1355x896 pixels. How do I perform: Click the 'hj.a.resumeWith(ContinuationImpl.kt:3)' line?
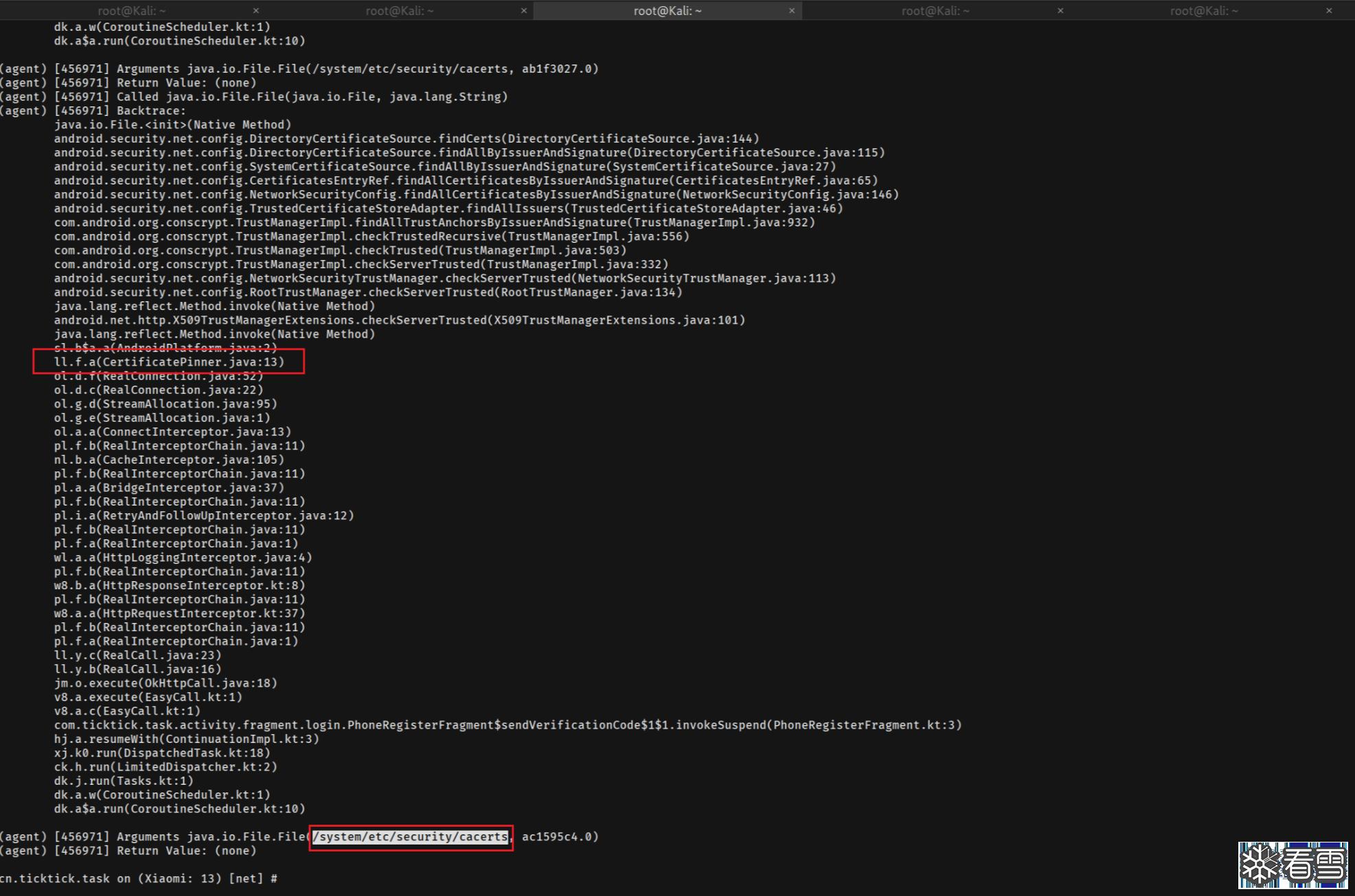[x=187, y=739]
